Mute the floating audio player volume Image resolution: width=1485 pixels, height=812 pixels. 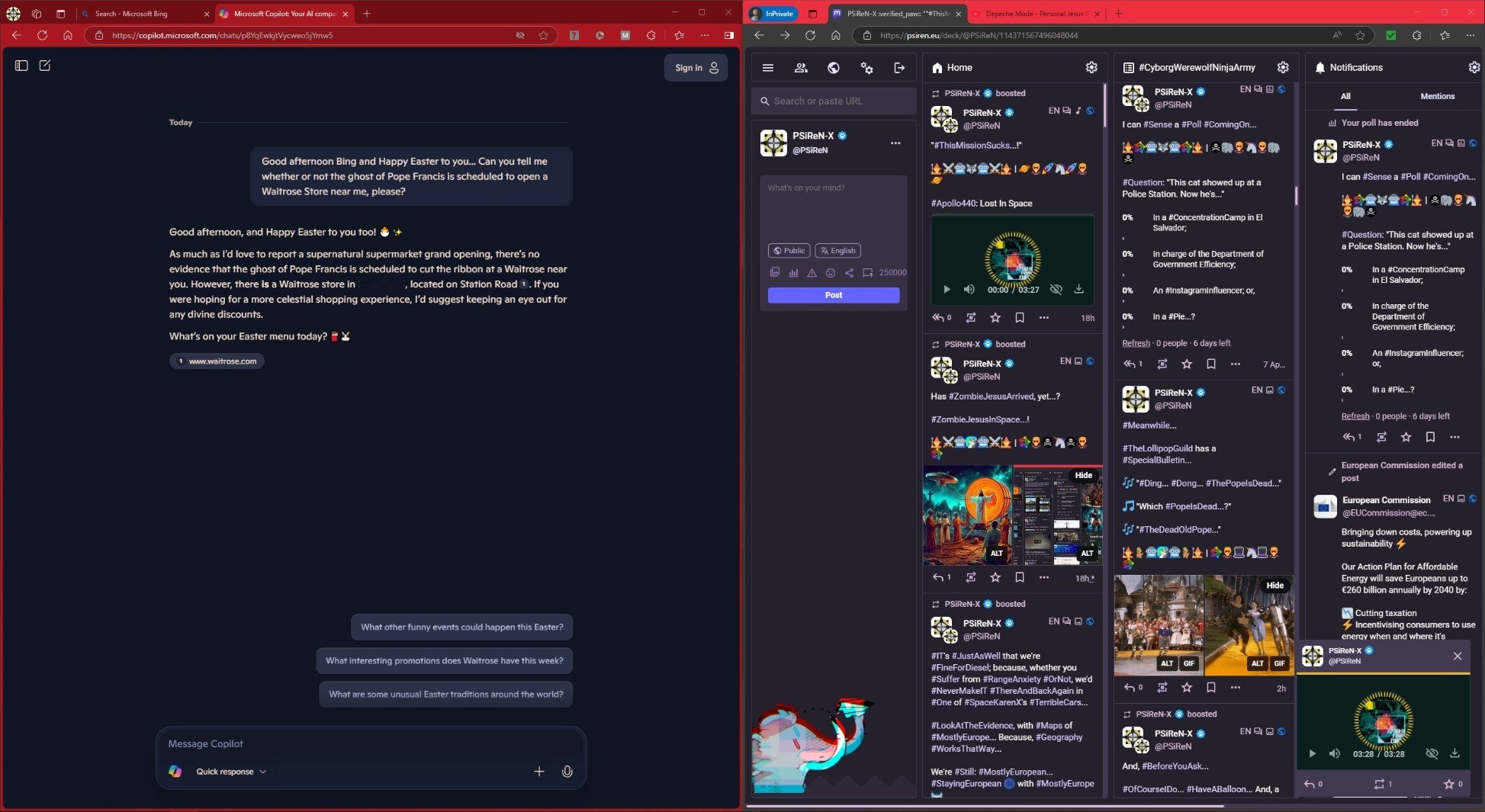tap(1334, 753)
